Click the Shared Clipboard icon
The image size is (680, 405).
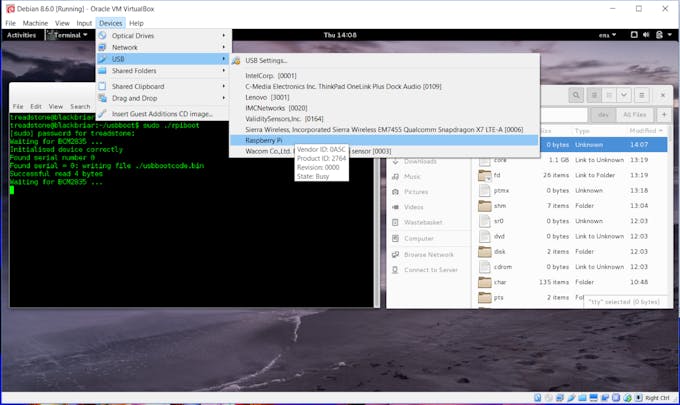[102, 86]
